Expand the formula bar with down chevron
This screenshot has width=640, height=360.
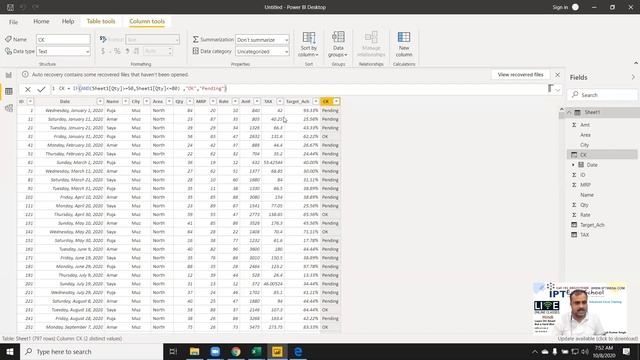[x=558, y=89]
